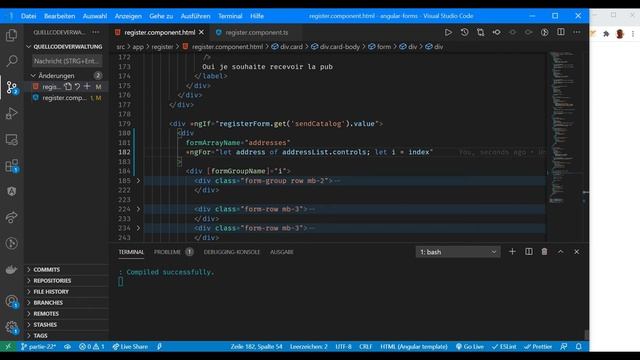Close the register.component.html tab

click(201, 32)
